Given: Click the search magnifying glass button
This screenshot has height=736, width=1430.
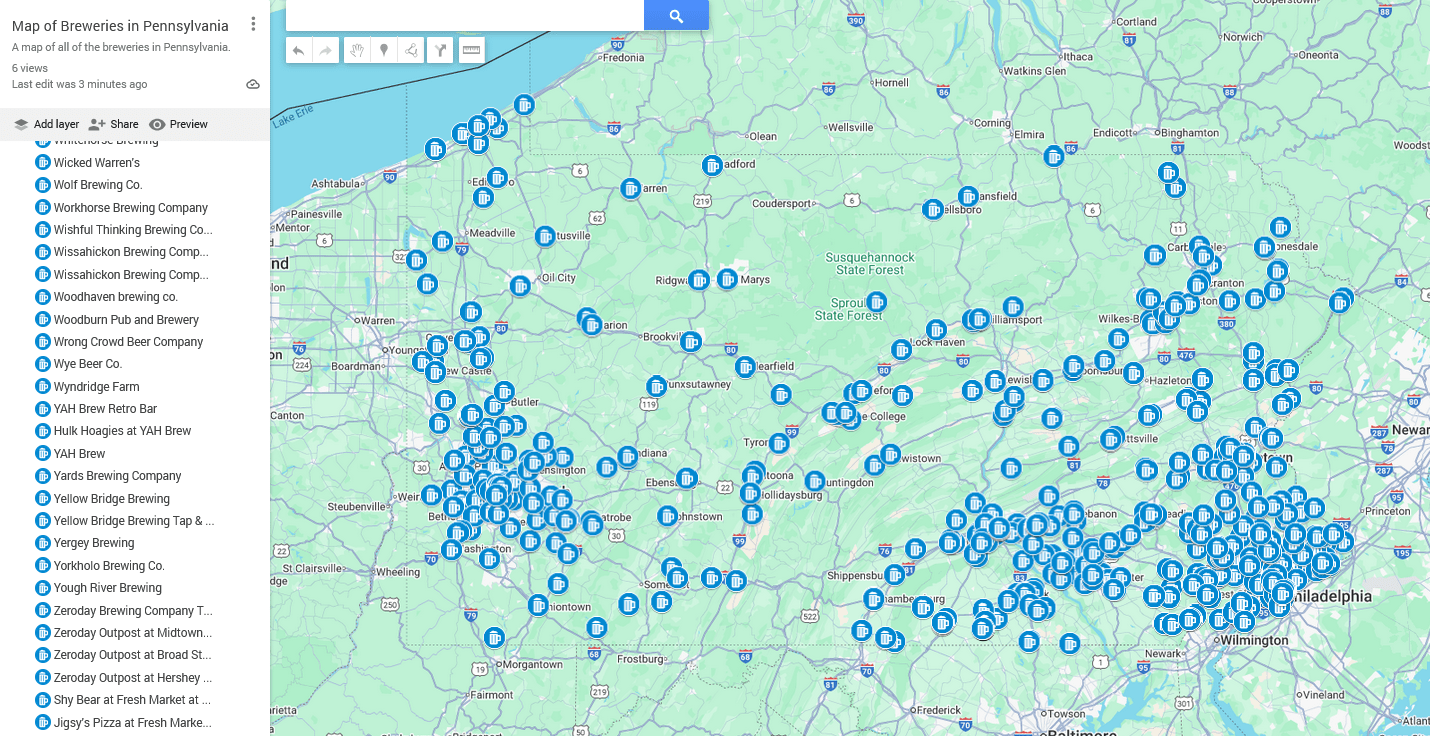Looking at the screenshot, I should pos(676,15).
